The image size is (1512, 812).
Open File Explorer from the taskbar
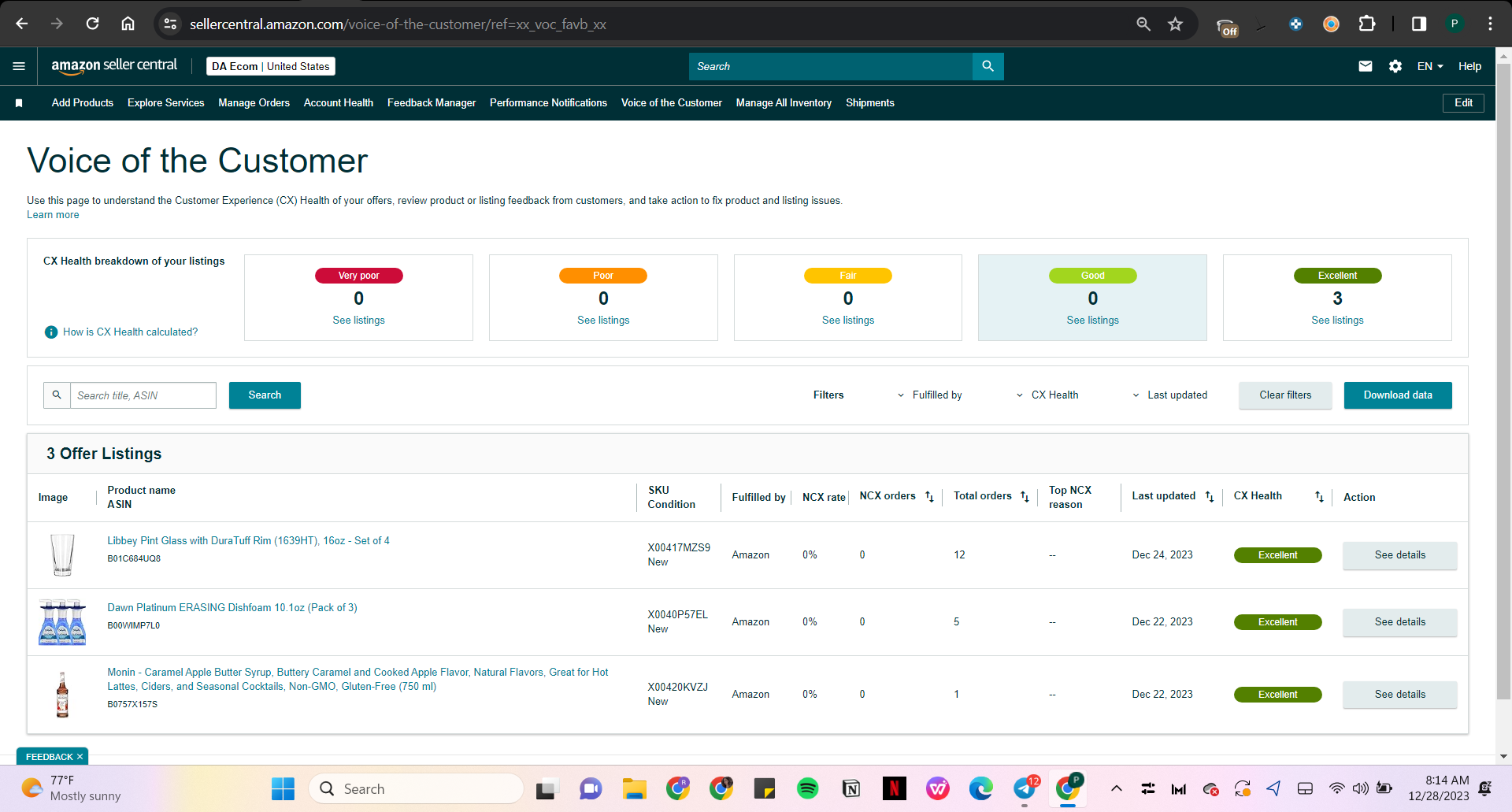click(634, 788)
